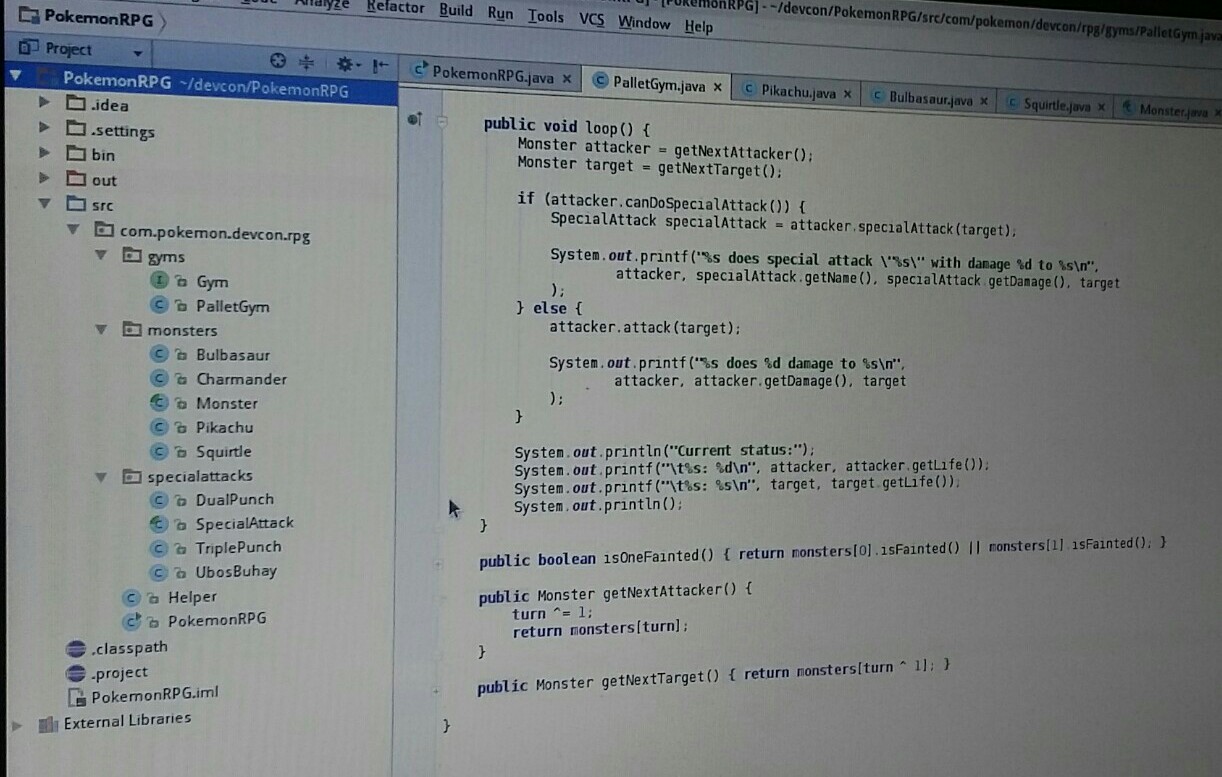Click the PokemonRPG.iml file icon
1222x777 pixels.
click(75, 698)
